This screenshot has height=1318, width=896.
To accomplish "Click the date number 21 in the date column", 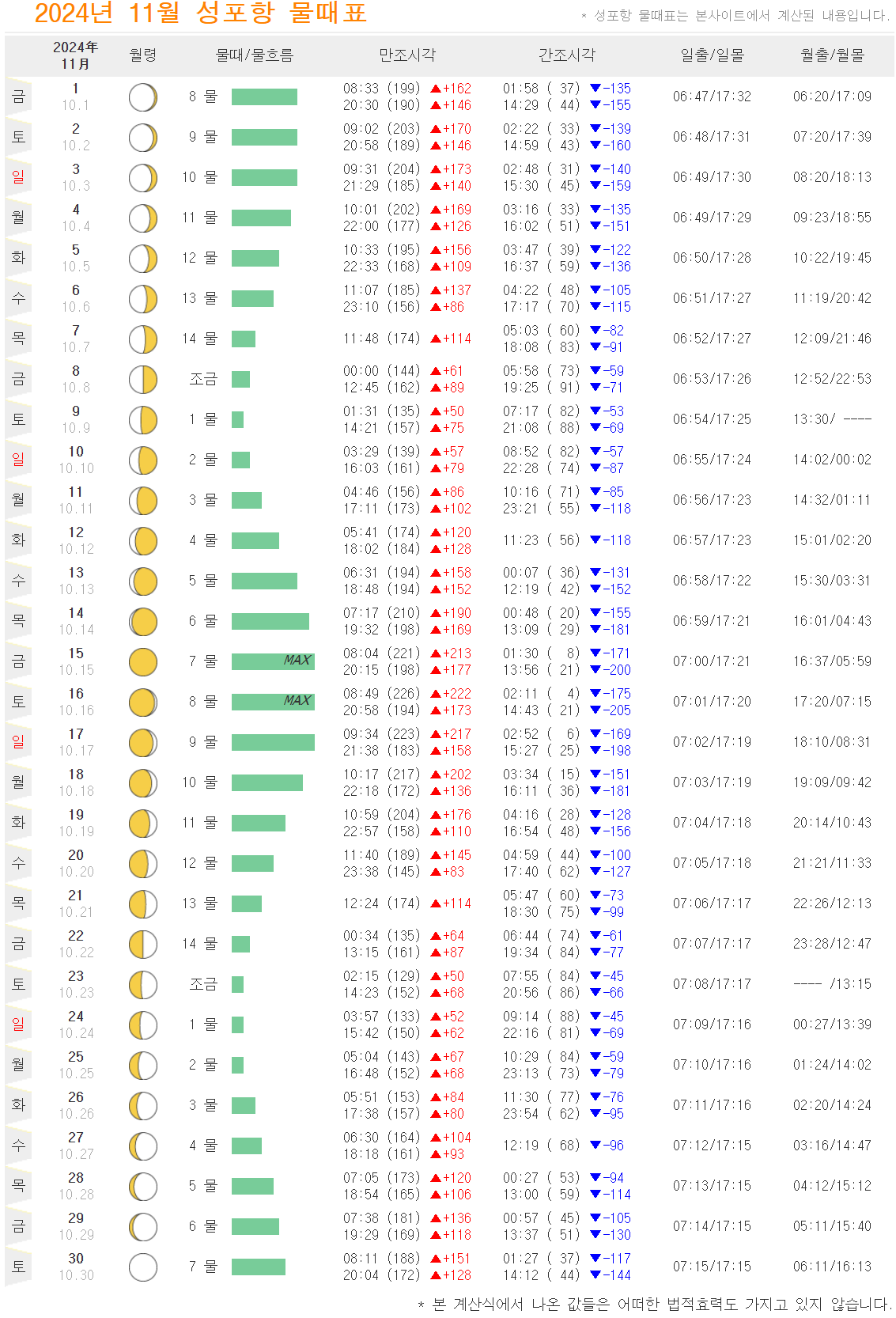I will (76, 896).
